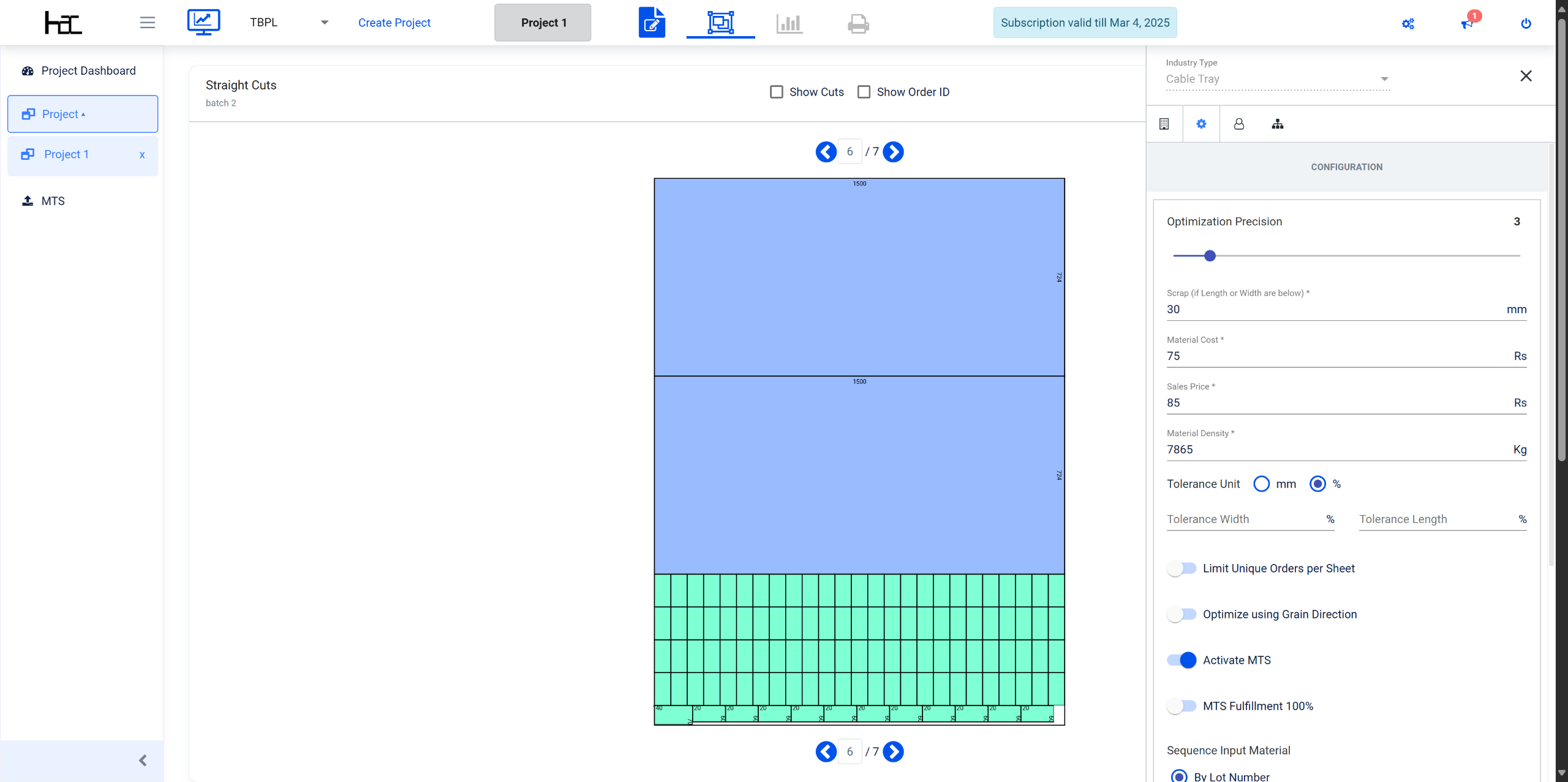Viewport: 1568px width, 782px height.
Task: Go to next sheet with top arrow
Action: (x=894, y=152)
